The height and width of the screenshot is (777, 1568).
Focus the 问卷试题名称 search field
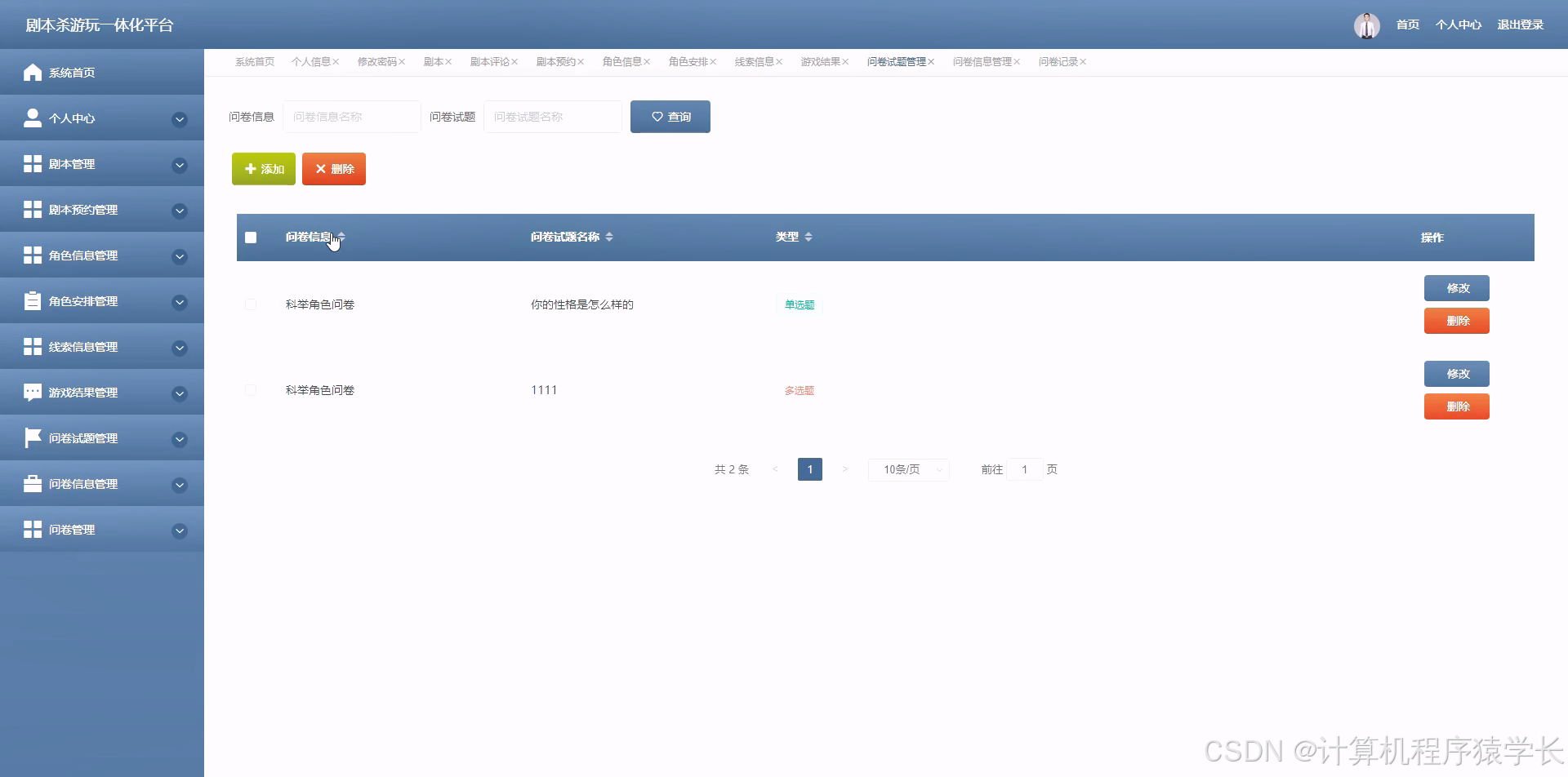[553, 117]
